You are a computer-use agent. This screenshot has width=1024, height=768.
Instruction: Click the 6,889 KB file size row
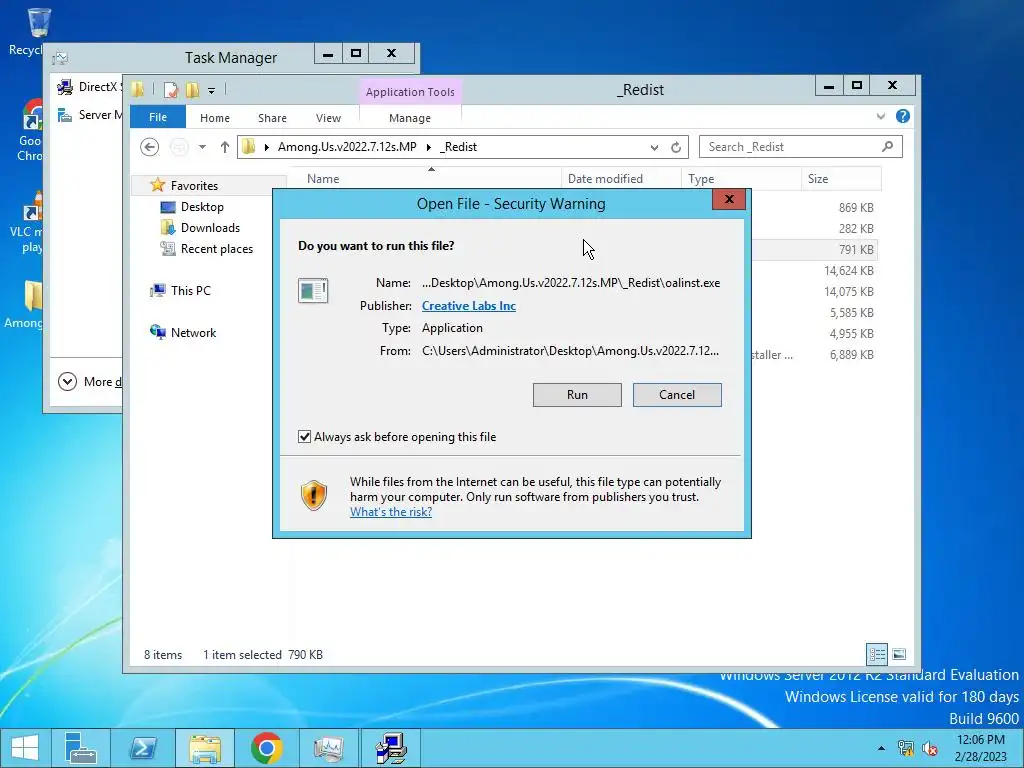pyautogui.click(x=852, y=355)
